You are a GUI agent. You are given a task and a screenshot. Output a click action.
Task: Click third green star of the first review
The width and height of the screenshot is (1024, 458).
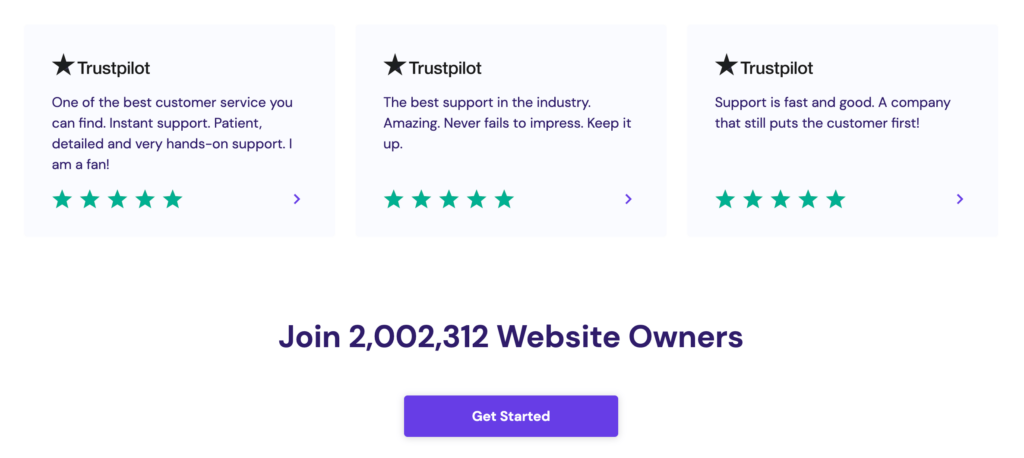[x=117, y=199]
